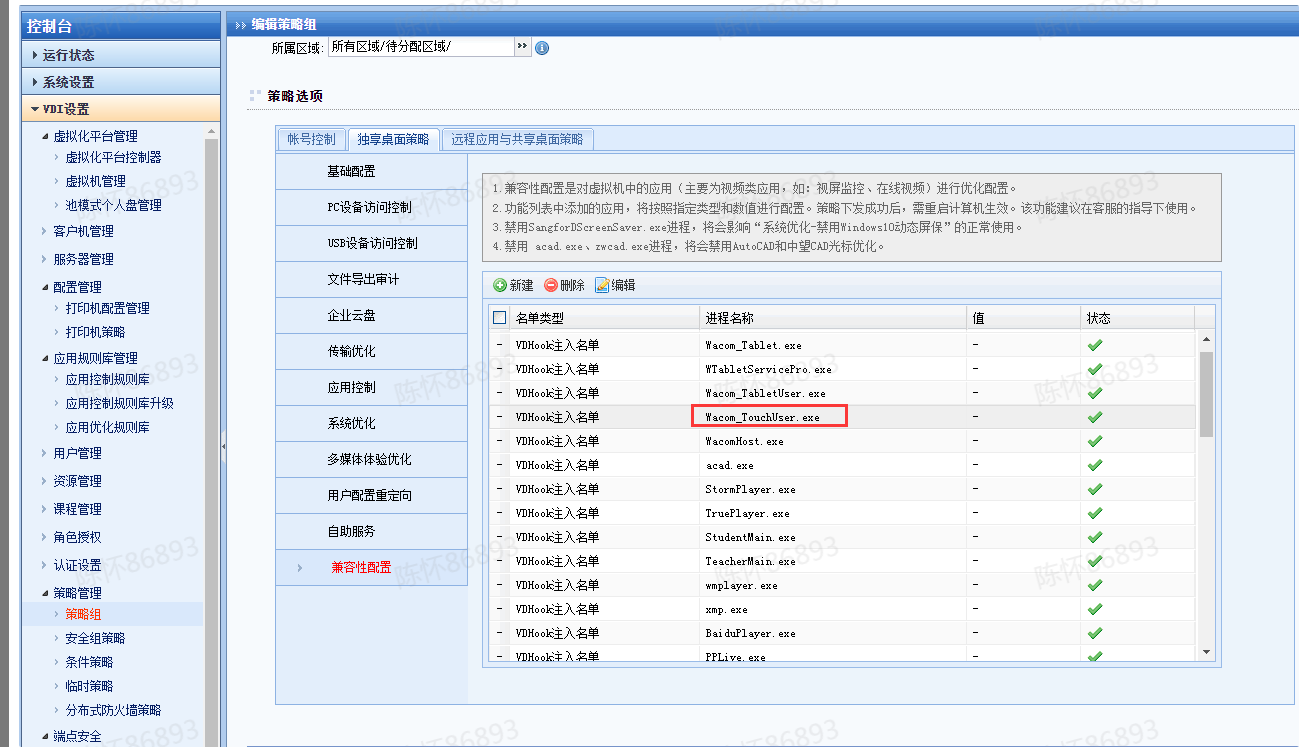Click the status checkmark for wmplayer.exe
The width and height of the screenshot is (1301, 747).
click(1095, 585)
